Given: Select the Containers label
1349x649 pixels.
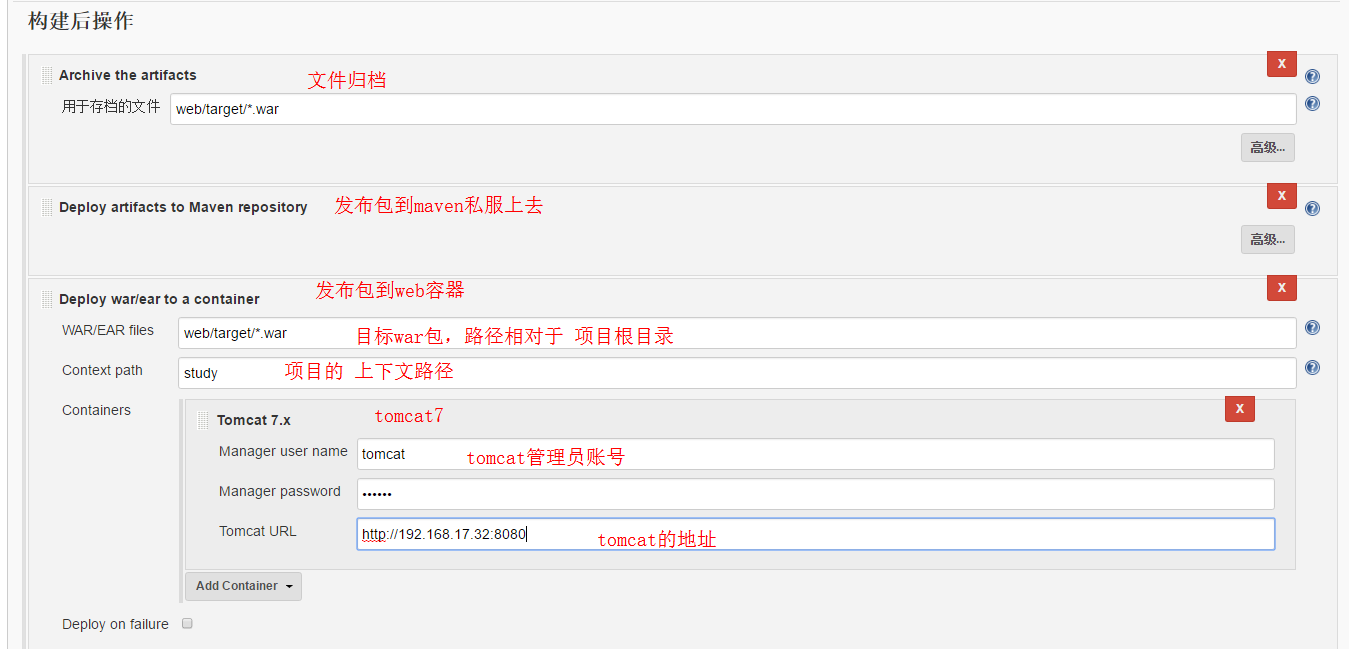Looking at the screenshot, I should pyautogui.click(x=96, y=410).
